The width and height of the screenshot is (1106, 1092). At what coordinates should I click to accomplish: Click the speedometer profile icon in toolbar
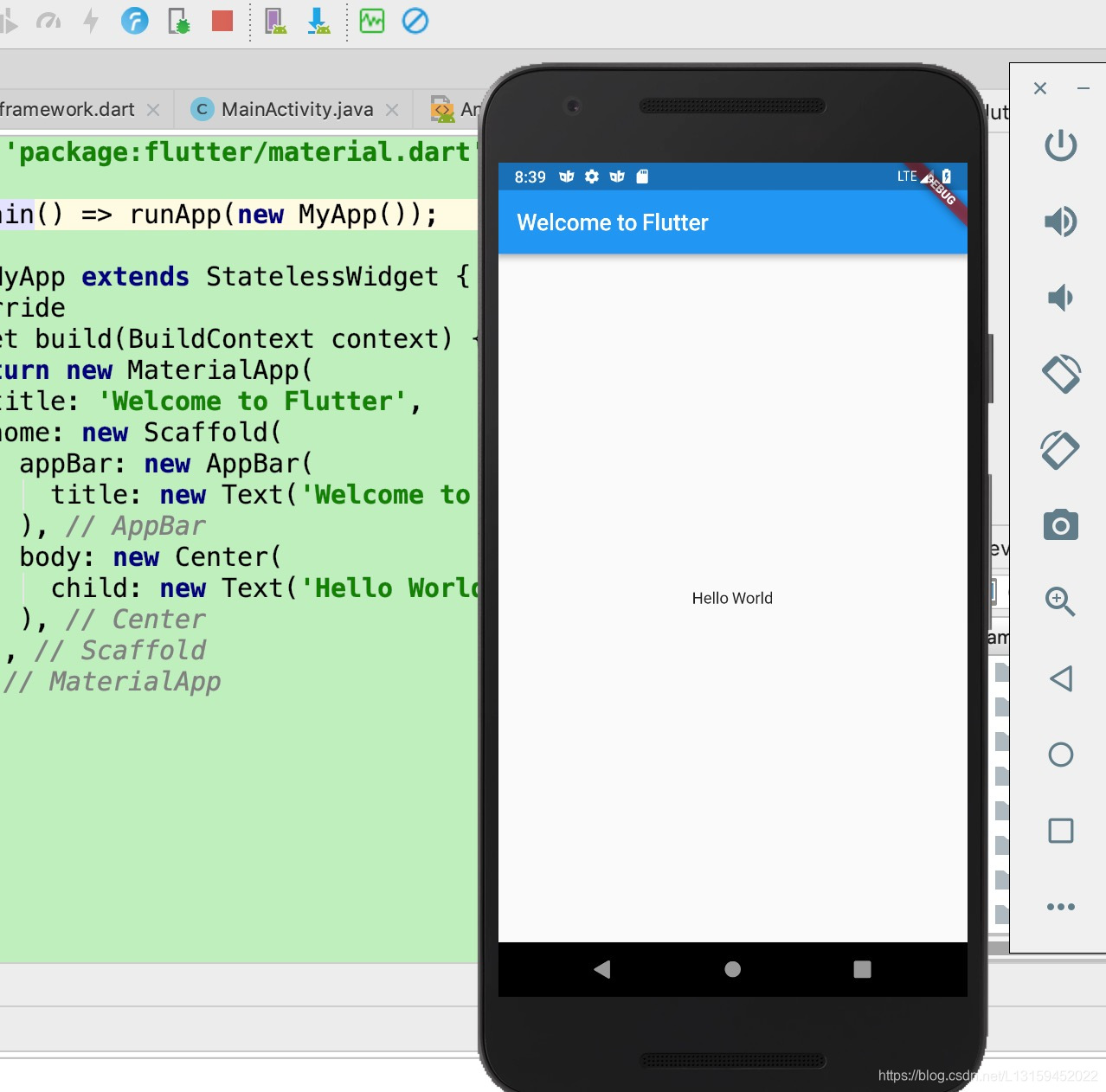[x=48, y=21]
